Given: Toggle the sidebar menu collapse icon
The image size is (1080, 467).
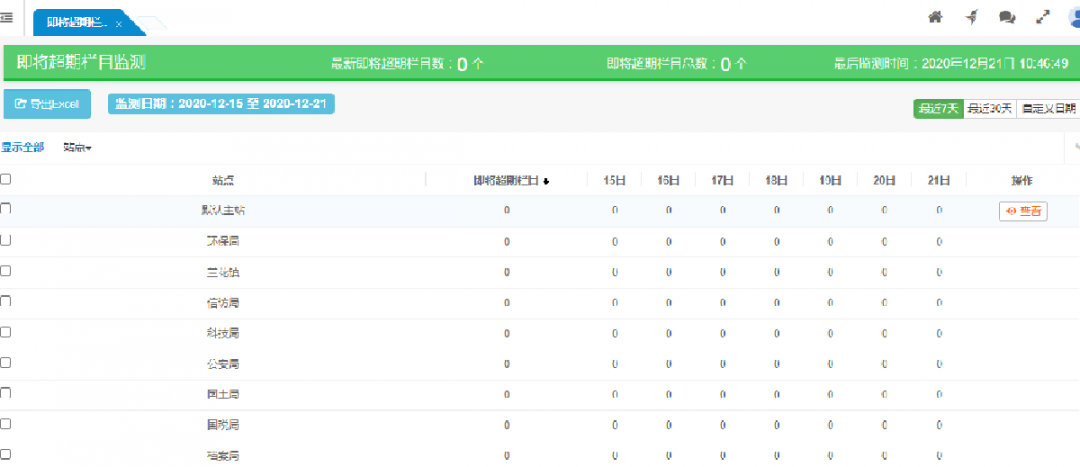Looking at the screenshot, I should [x=7, y=18].
